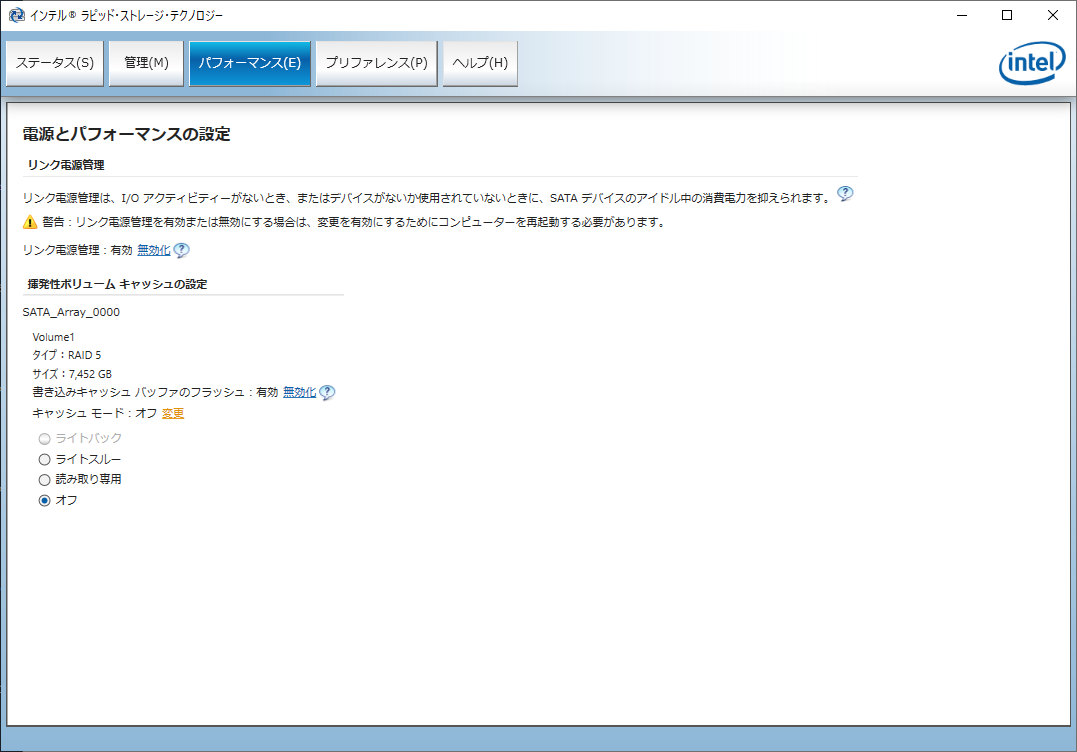Click the 変更 link for キャッシュ モード
Viewport: 1077px width, 752px height.
tap(173, 413)
